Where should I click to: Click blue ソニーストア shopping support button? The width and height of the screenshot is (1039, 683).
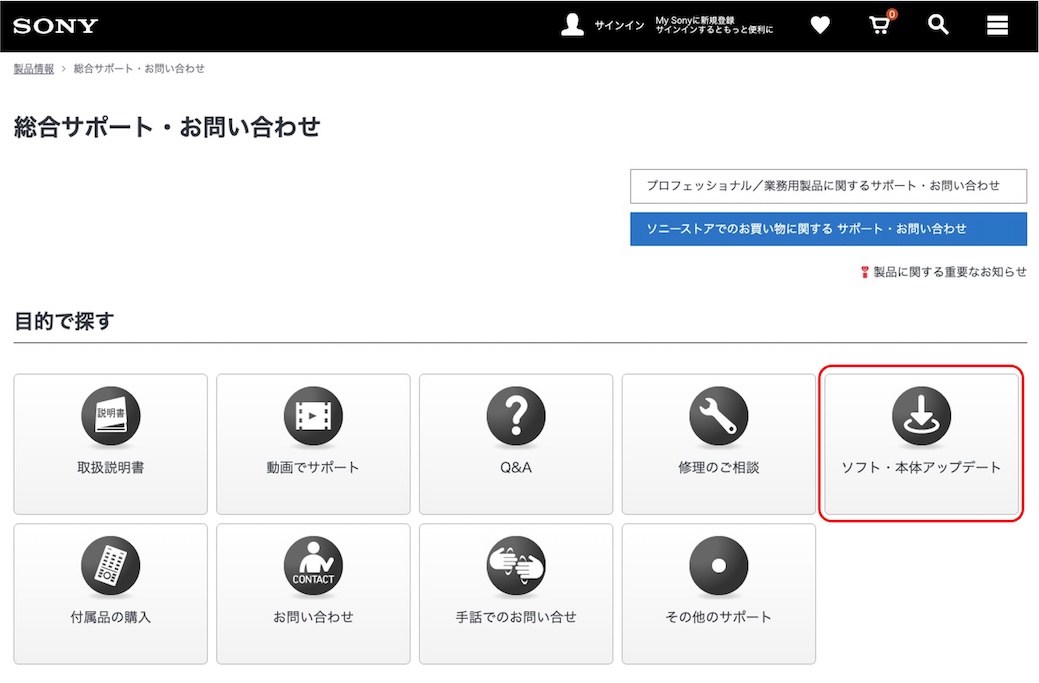[x=828, y=229]
